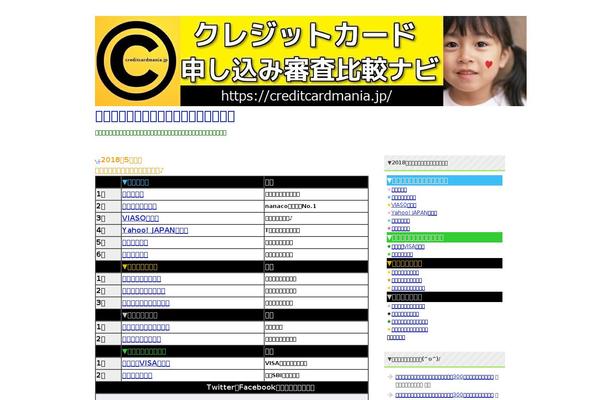The width and height of the screenshot is (600, 400).
Task: Select the orange '2018 5' article heading
Action: pos(121,160)
